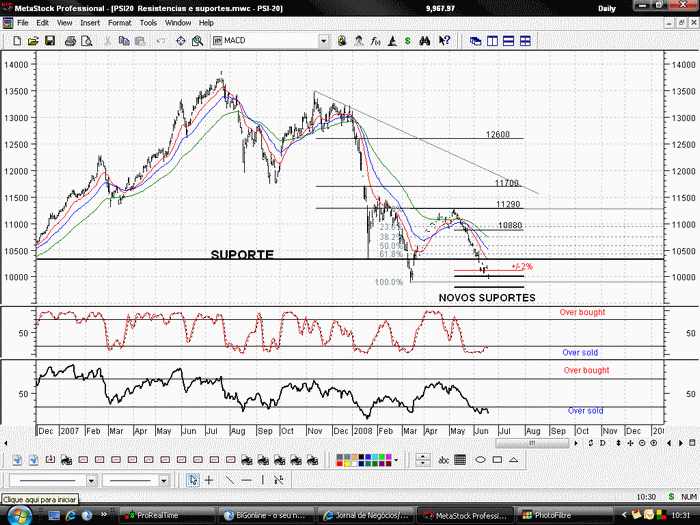This screenshot has height=525, width=700.
Task: Select the rectangle drawing tool
Action: (x=497, y=460)
